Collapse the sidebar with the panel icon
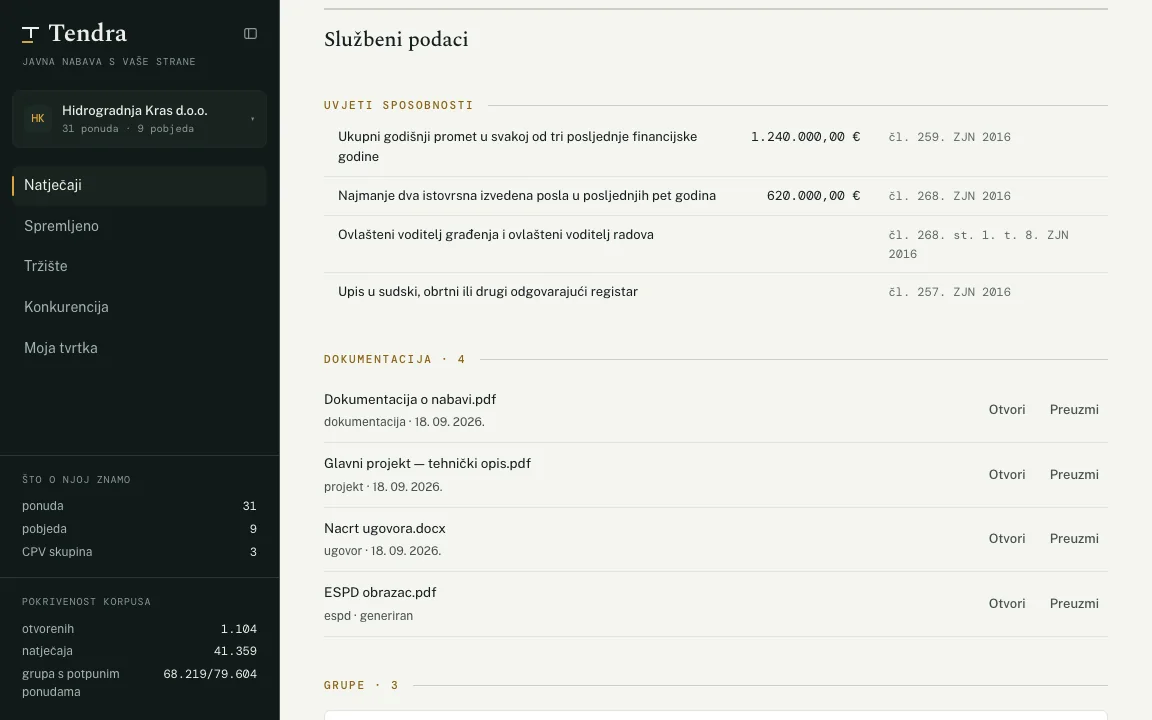Image resolution: width=1152 pixels, height=720 pixels. [251, 34]
